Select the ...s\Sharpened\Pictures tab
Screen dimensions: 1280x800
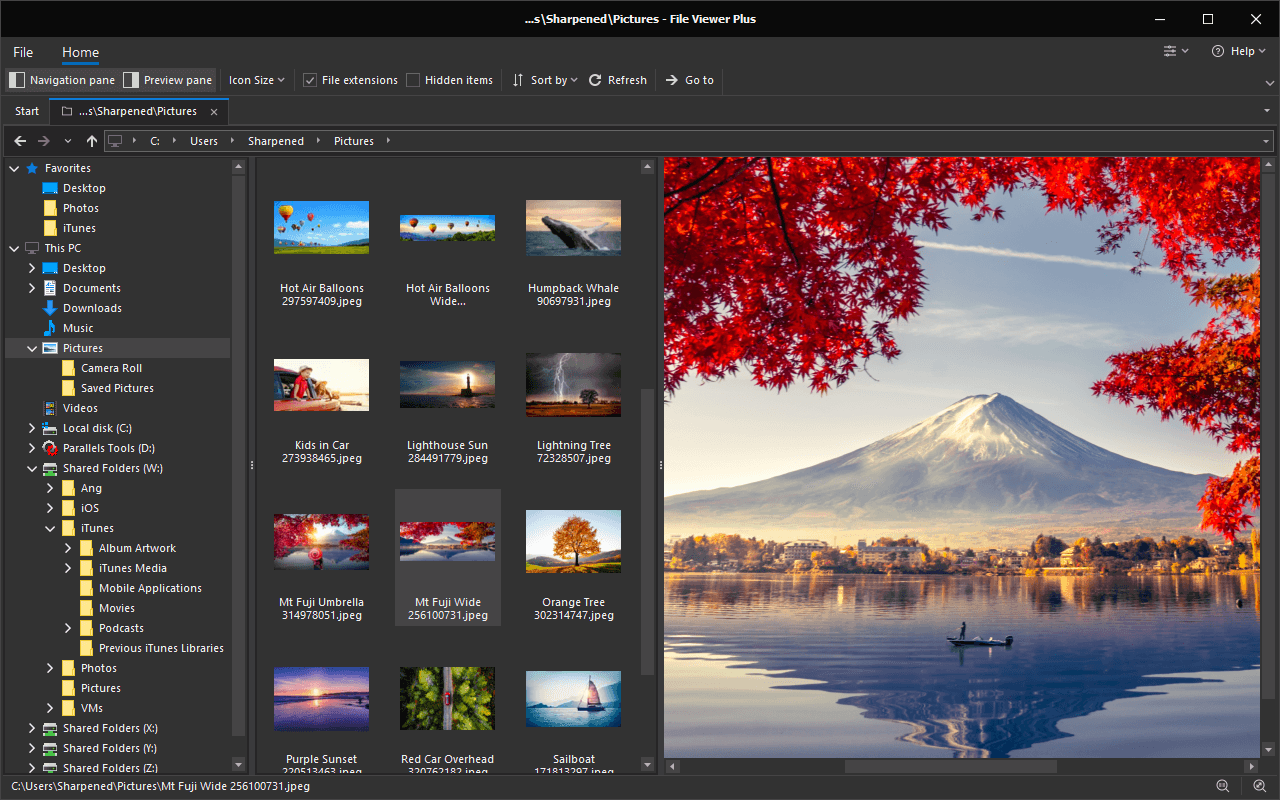click(x=139, y=111)
